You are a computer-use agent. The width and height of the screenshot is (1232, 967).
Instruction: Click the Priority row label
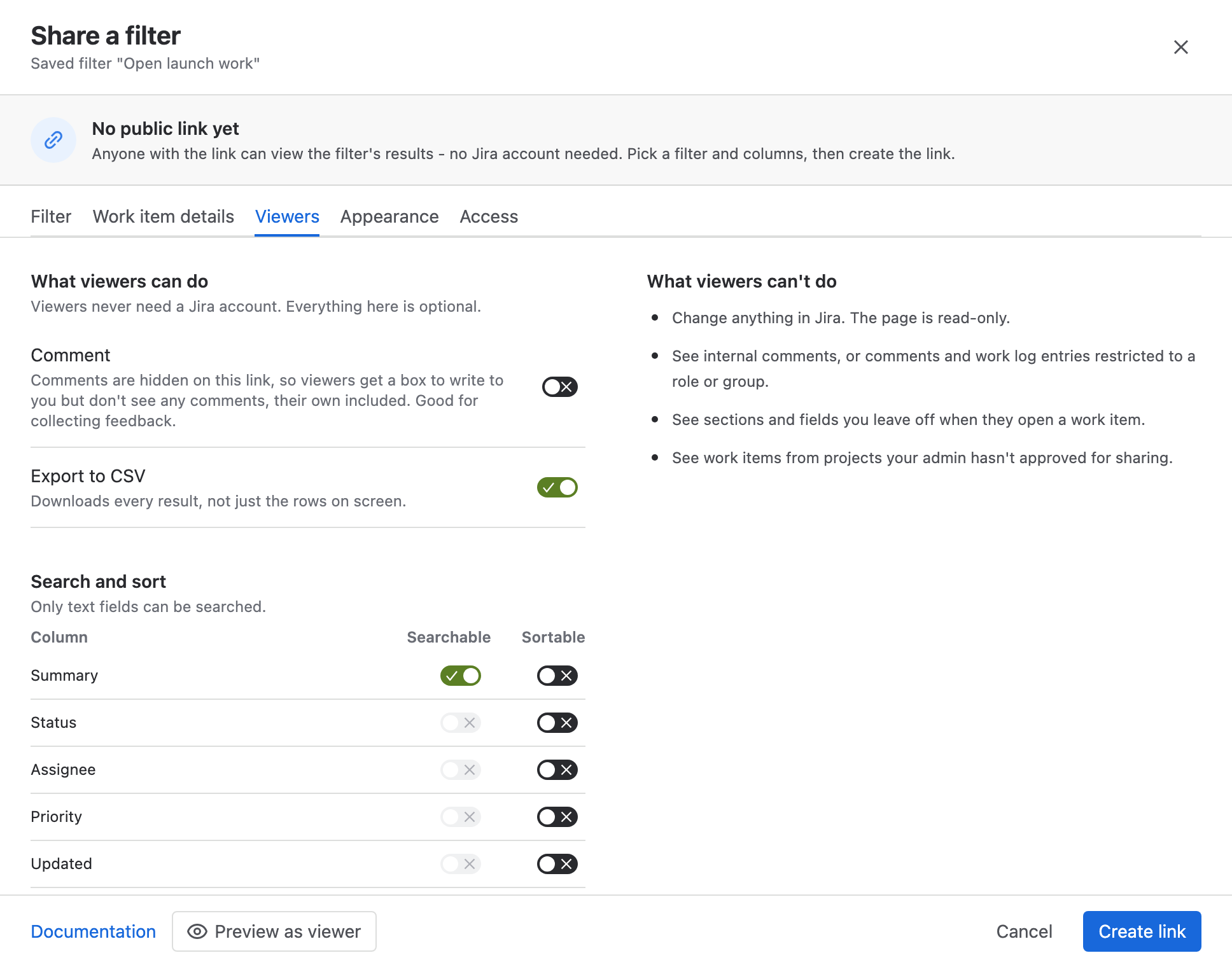pyautogui.click(x=57, y=817)
